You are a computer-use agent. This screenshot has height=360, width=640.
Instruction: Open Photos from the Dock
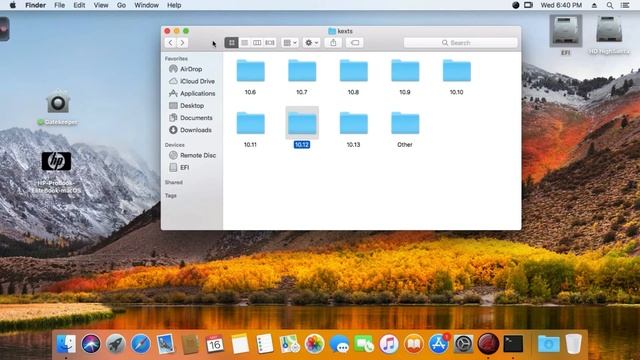click(314, 344)
